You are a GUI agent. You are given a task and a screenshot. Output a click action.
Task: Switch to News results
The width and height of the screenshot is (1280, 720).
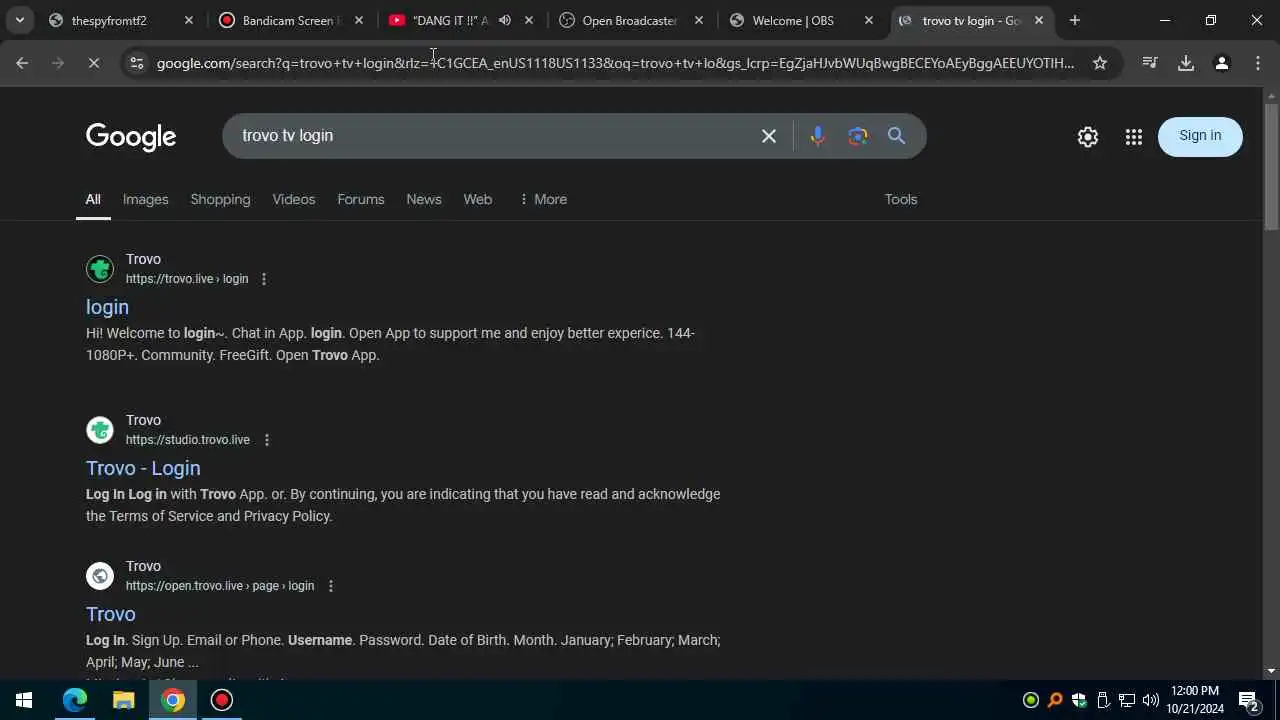point(424,199)
